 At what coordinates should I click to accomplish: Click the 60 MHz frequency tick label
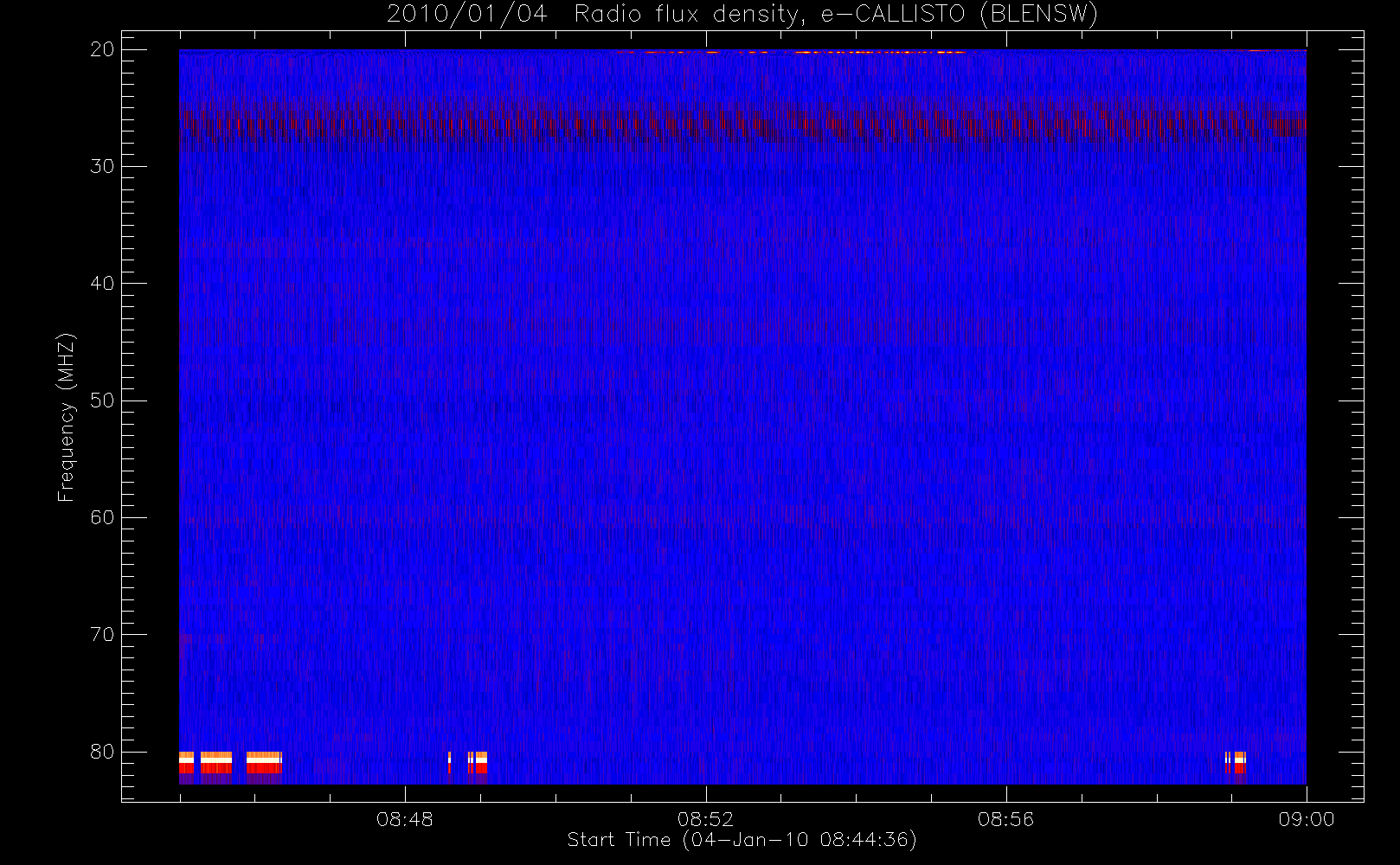[102, 517]
